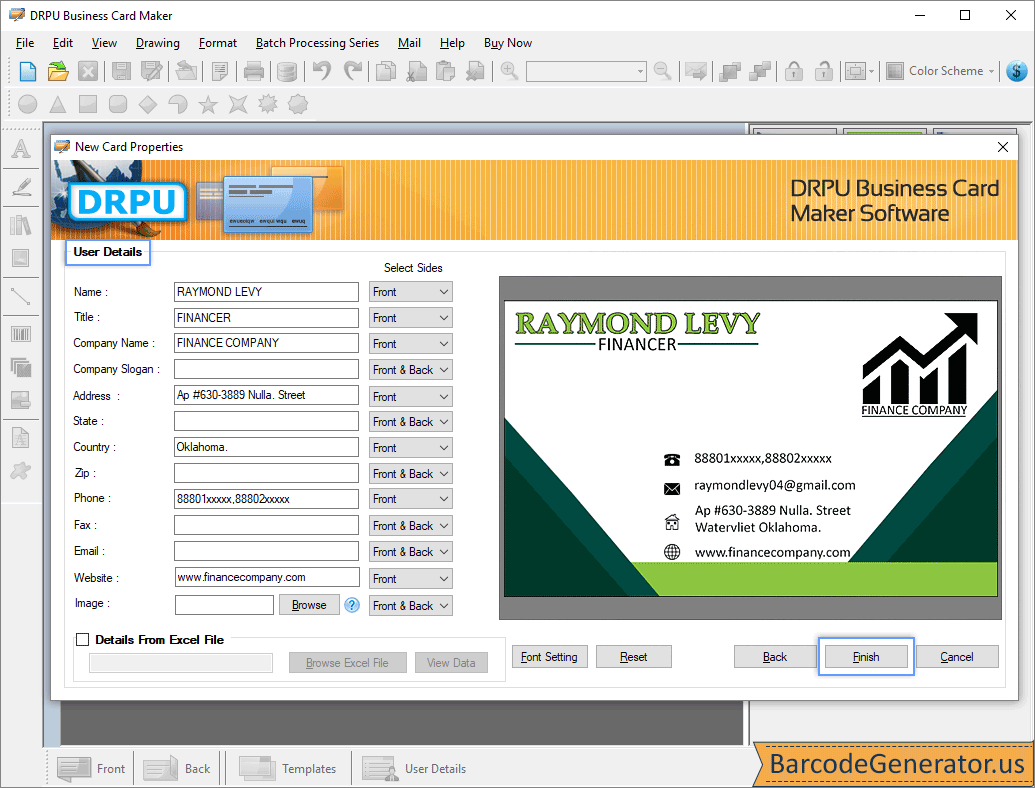This screenshot has width=1035, height=788.
Task: Select the Text tool in left sidebar
Action: 21,148
